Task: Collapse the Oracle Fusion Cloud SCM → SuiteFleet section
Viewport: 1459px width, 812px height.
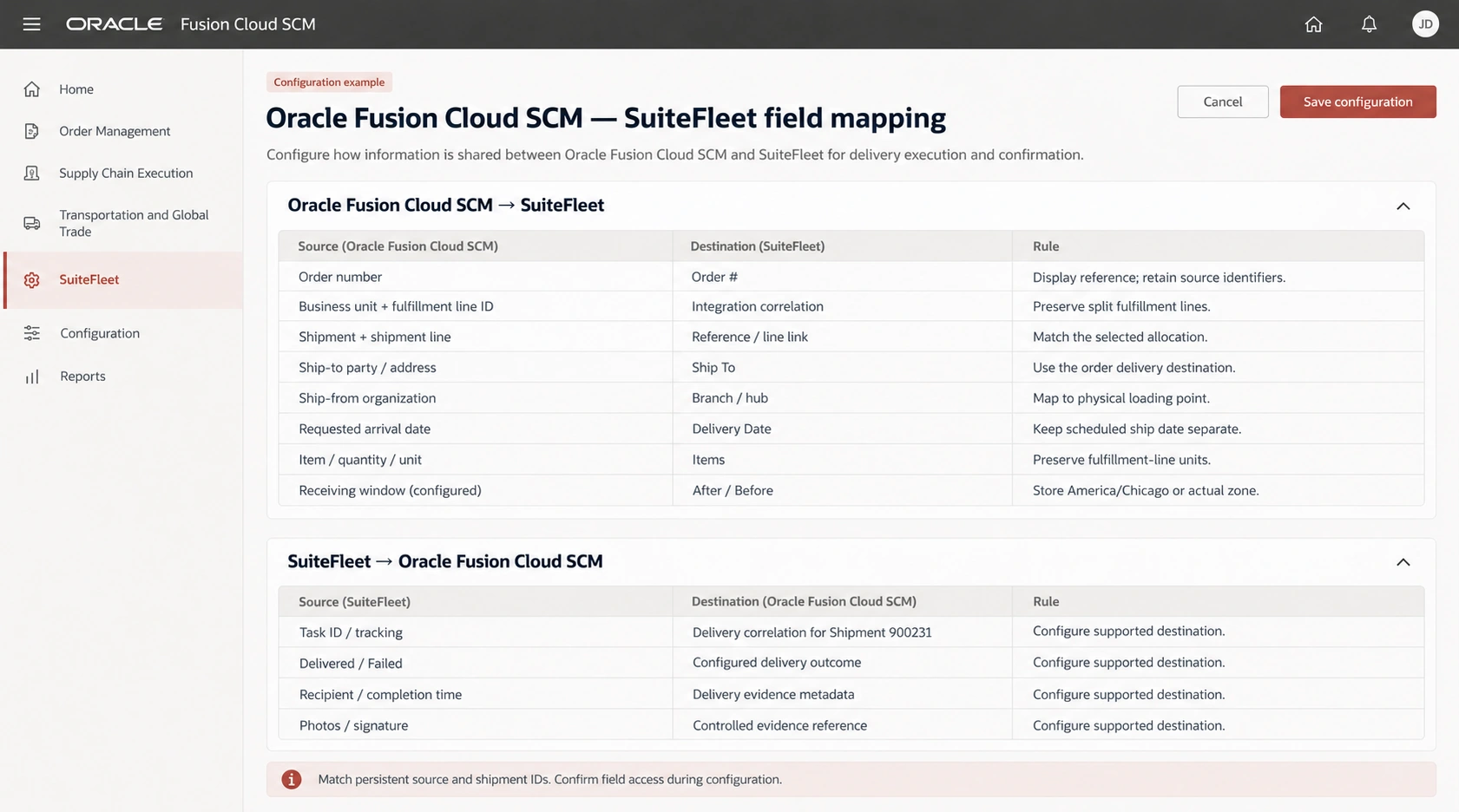Action: 1403,206
